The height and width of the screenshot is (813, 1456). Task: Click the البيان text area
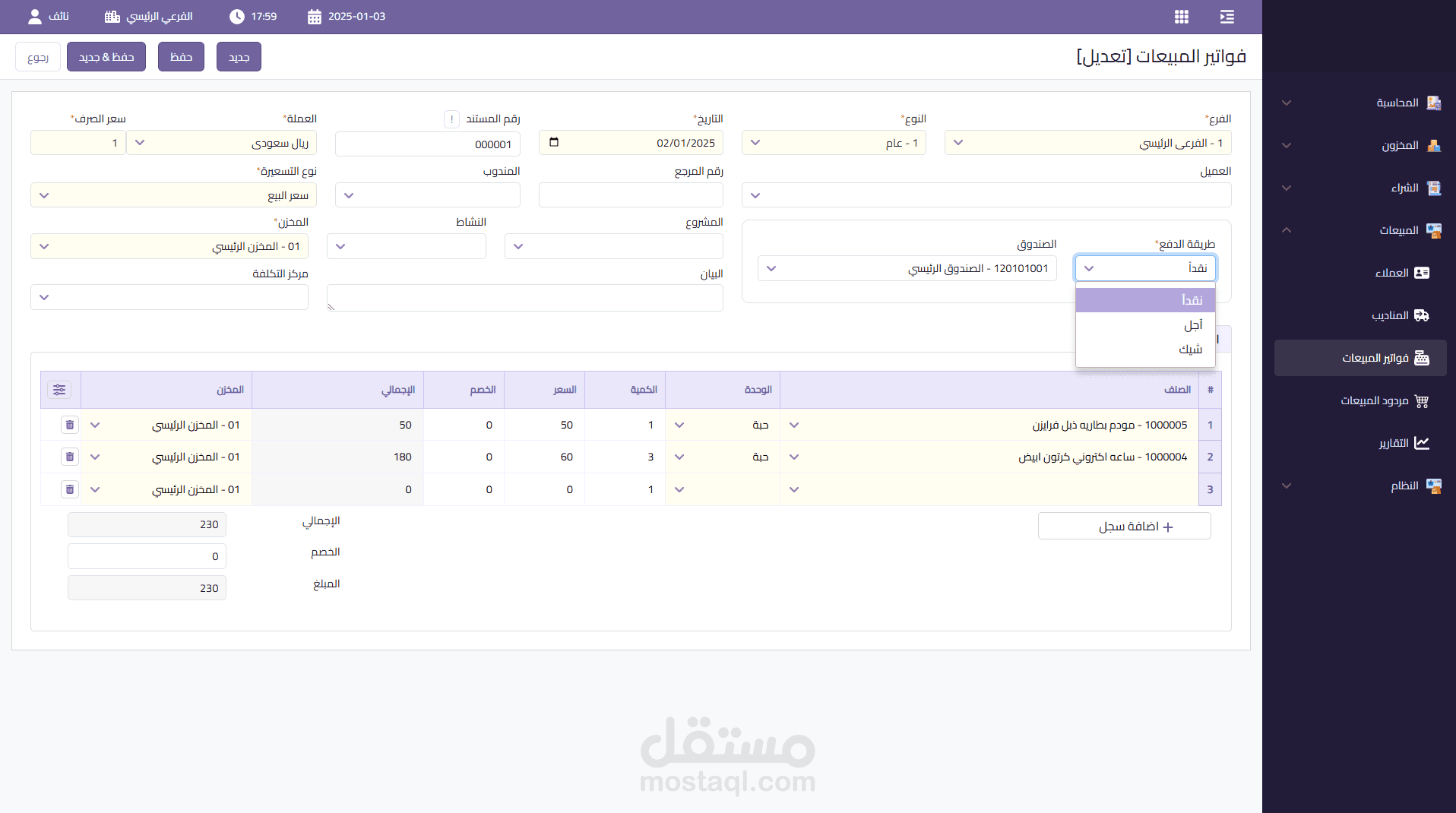pos(525,298)
